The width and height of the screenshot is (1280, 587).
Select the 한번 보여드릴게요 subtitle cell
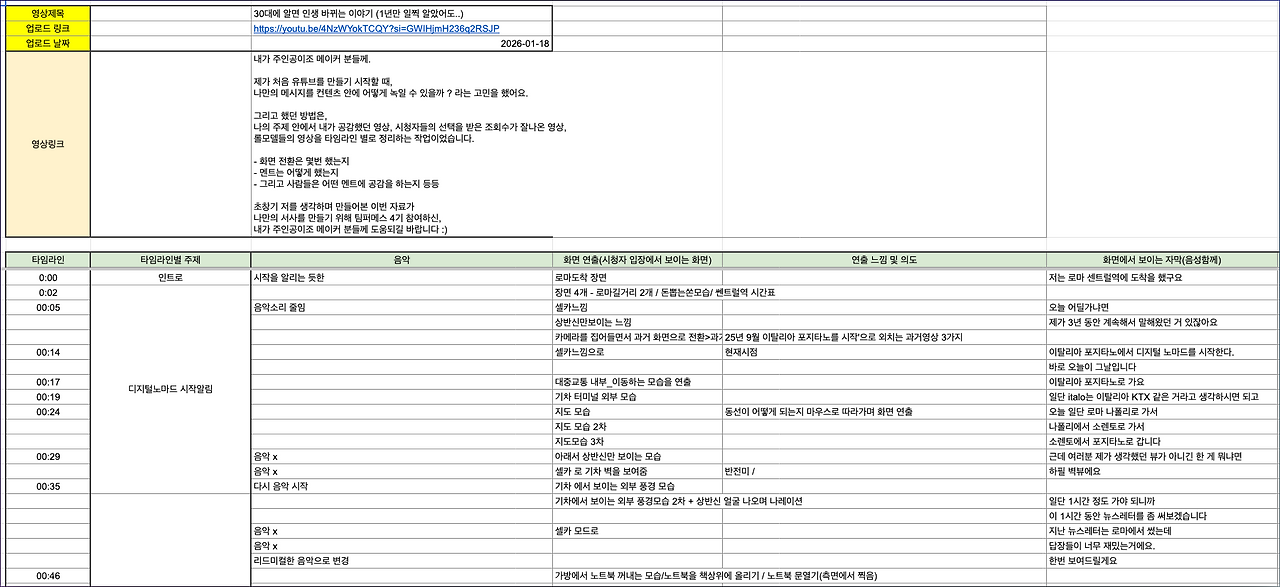[x=1162, y=561]
